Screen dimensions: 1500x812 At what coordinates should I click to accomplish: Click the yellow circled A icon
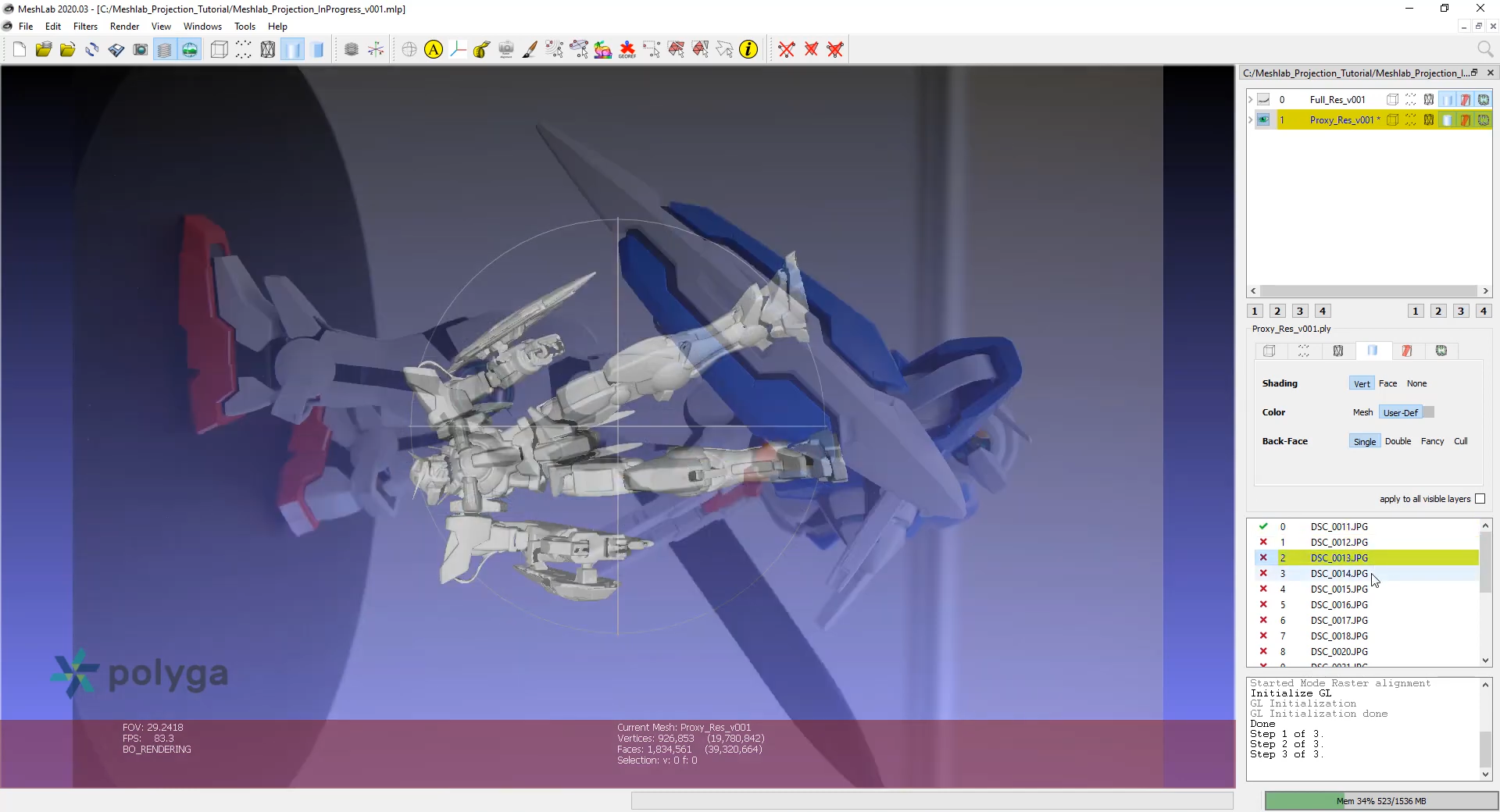[434, 50]
